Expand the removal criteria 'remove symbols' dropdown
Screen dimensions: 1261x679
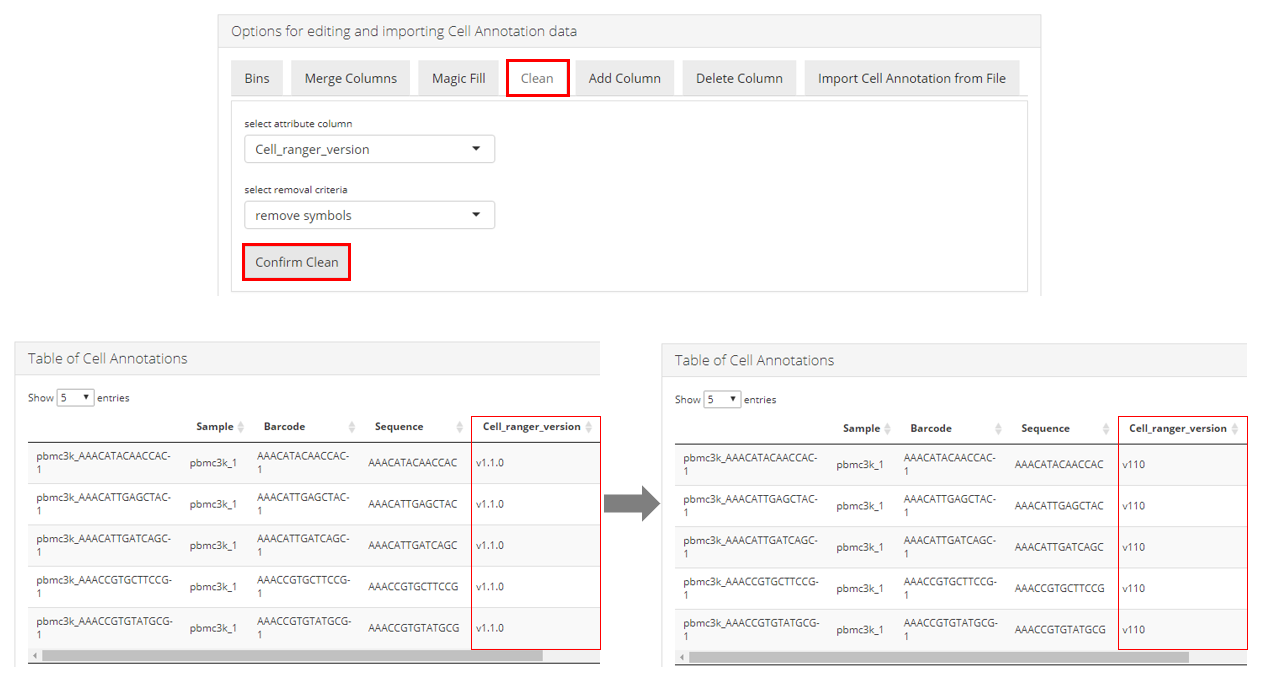pos(369,215)
